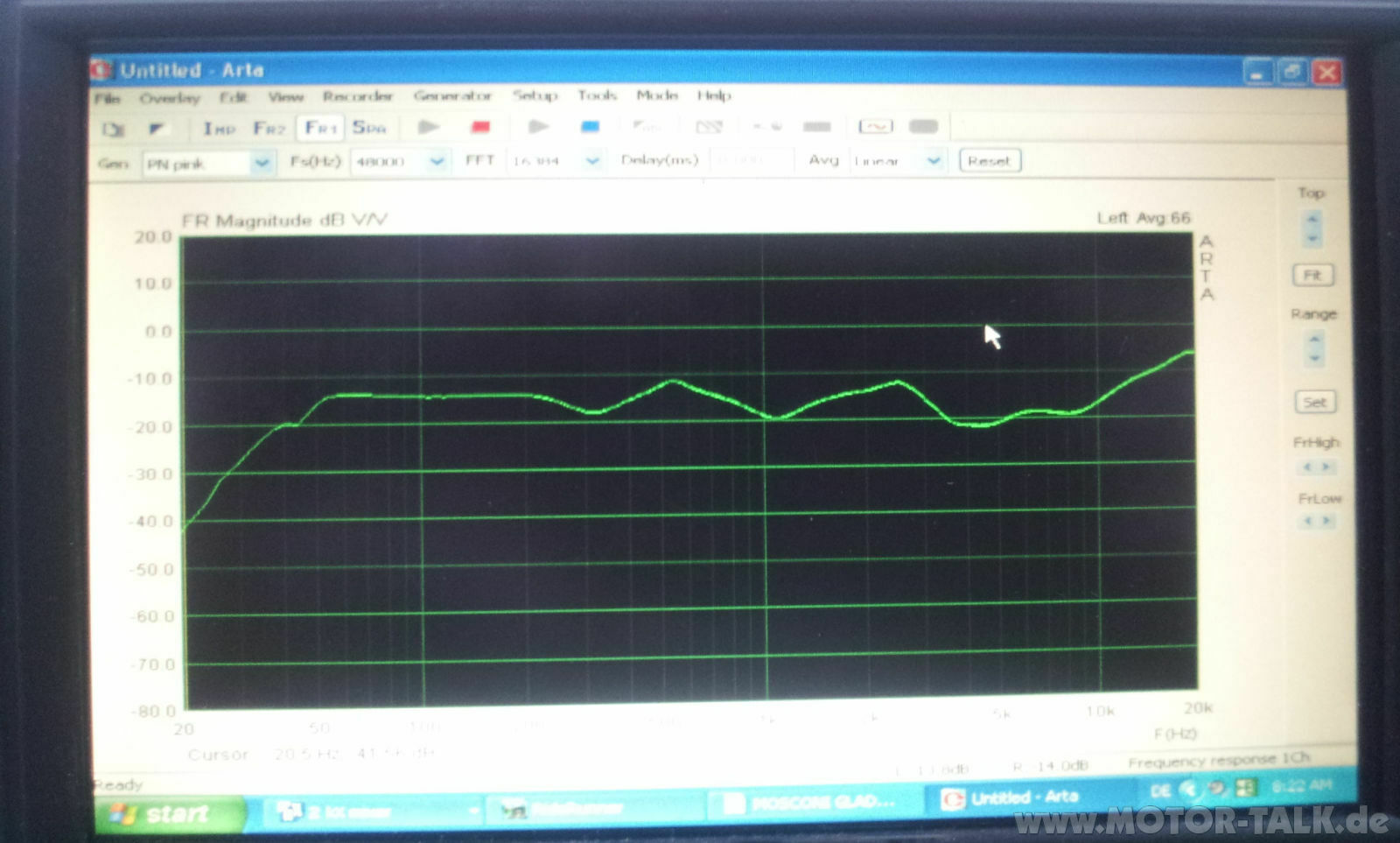Start recording with the first gray play arrow
The width and height of the screenshot is (1400, 843).
[x=428, y=127]
